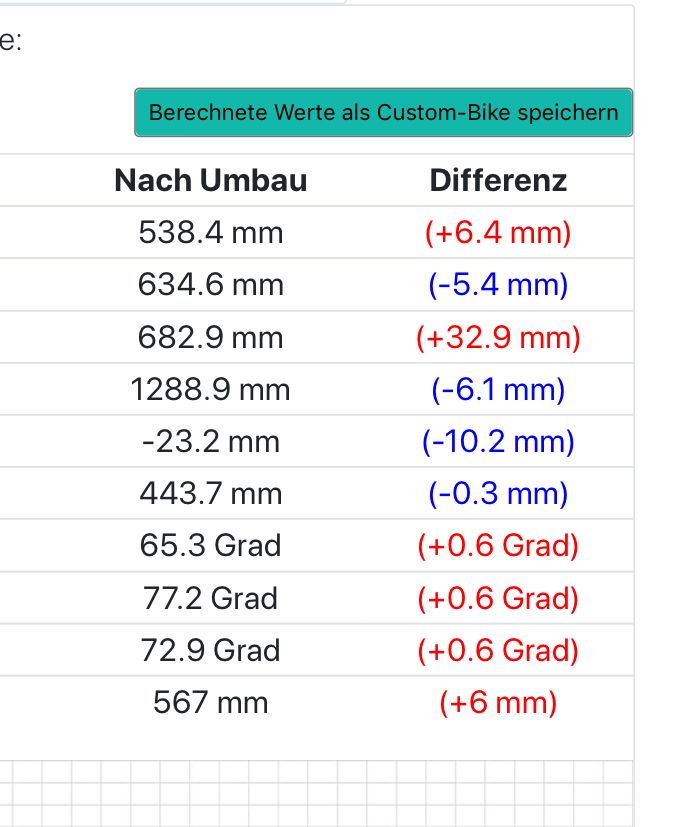Select the 65.3 Grad value
This screenshot has width=694, height=827.
(x=211, y=546)
